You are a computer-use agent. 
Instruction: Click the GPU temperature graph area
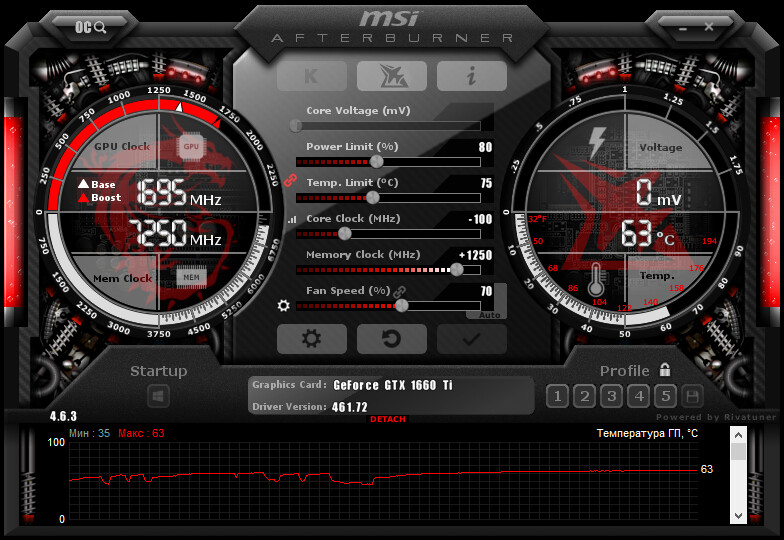click(x=383, y=480)
